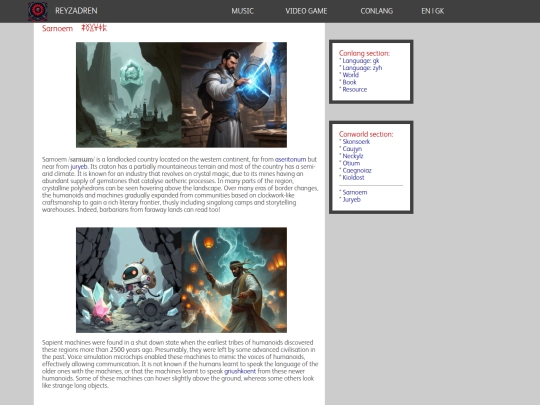Switch language via EN | GK
The height and width of the screenshot is (405, 540).
pos(433,11)
